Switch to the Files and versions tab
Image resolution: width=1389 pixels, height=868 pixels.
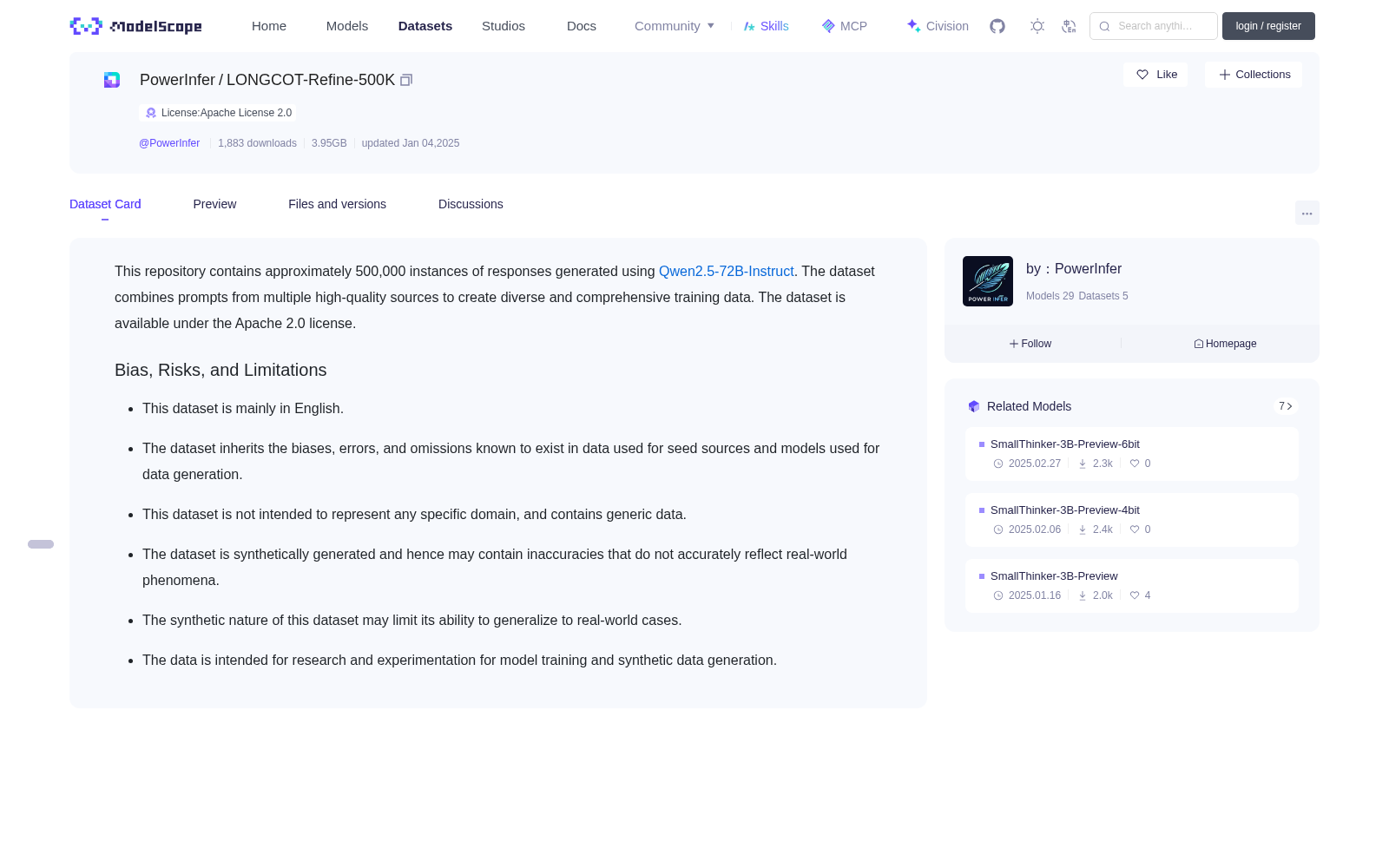[337, 204]
